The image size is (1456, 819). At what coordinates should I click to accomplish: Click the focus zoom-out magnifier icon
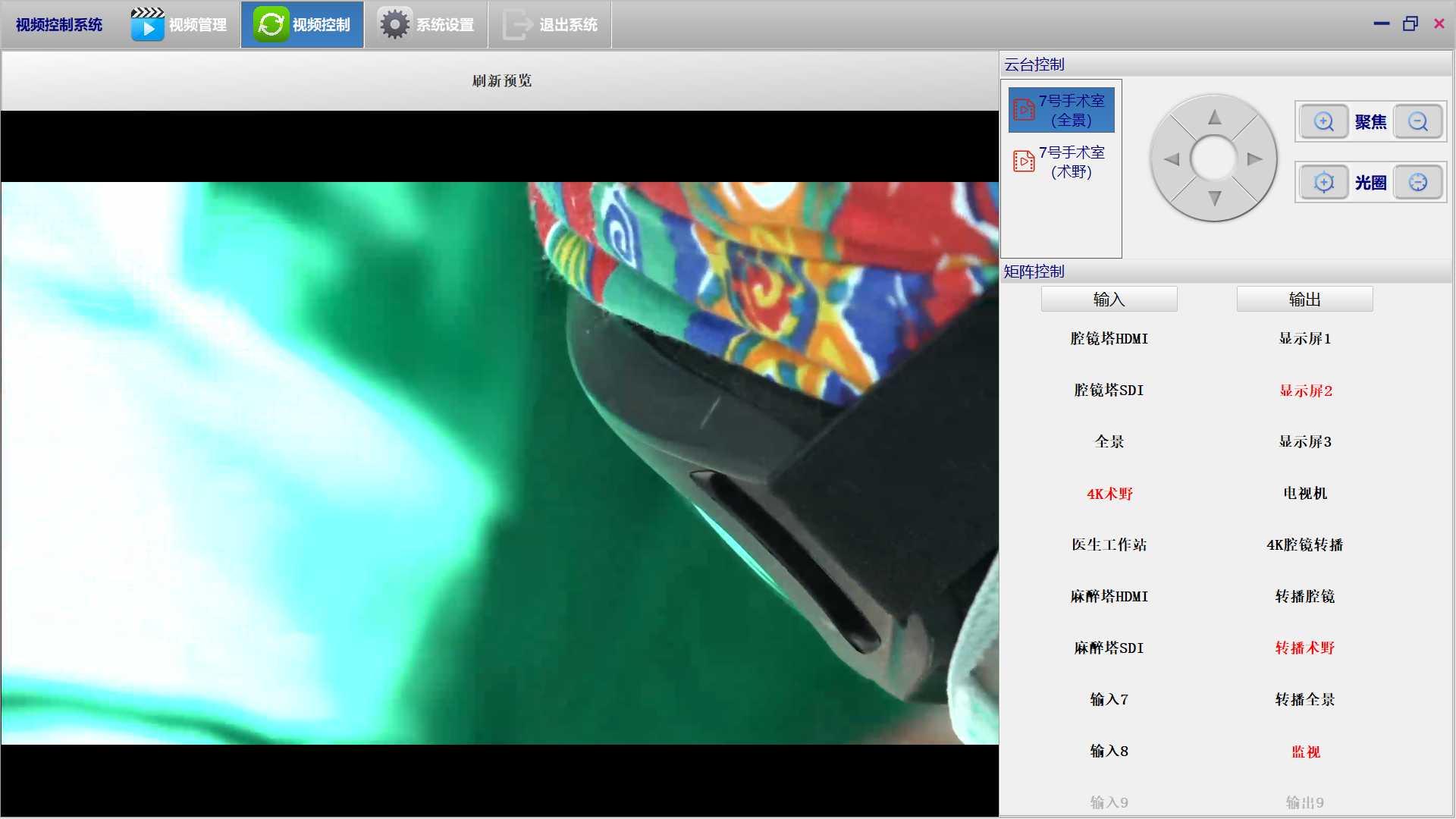[1417, 121]
